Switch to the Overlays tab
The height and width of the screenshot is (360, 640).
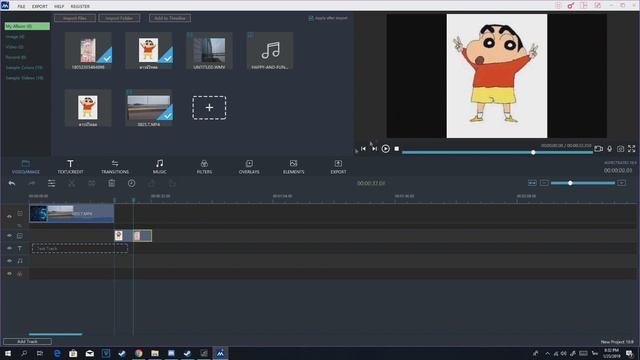click(249, 167)
